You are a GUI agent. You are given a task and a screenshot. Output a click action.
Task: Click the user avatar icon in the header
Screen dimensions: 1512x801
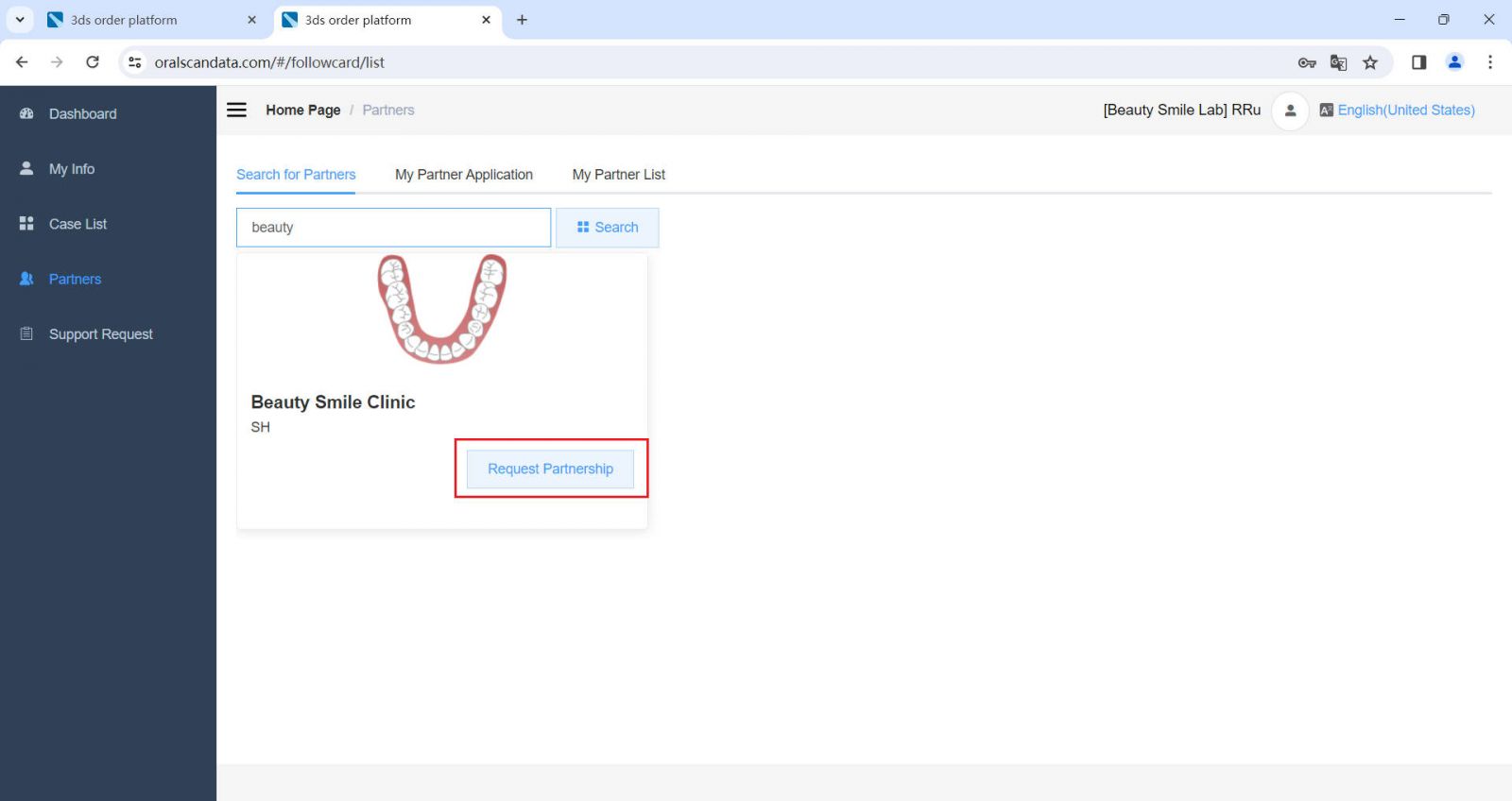pyautogui.click(x=1290, y=111)
